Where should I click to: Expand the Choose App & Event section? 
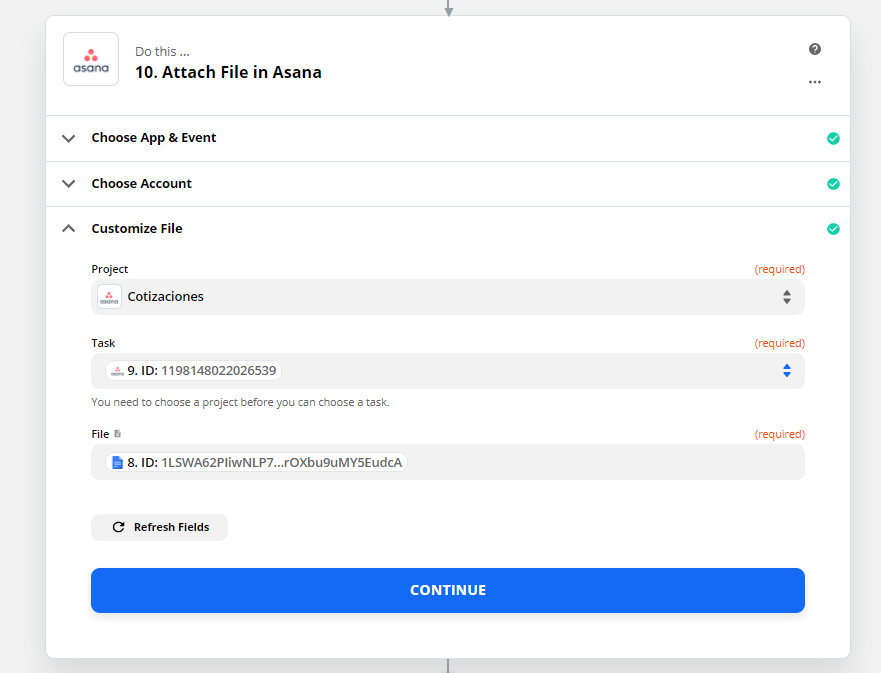[x=69, y=138]
